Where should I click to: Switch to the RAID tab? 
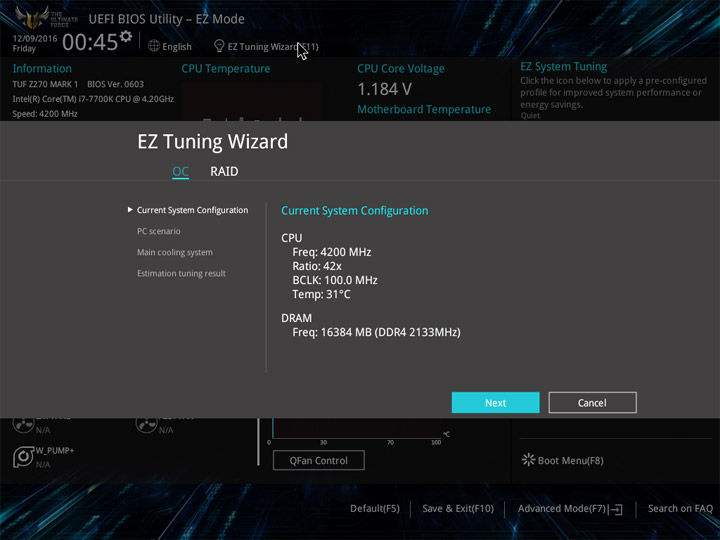point(224,171)
